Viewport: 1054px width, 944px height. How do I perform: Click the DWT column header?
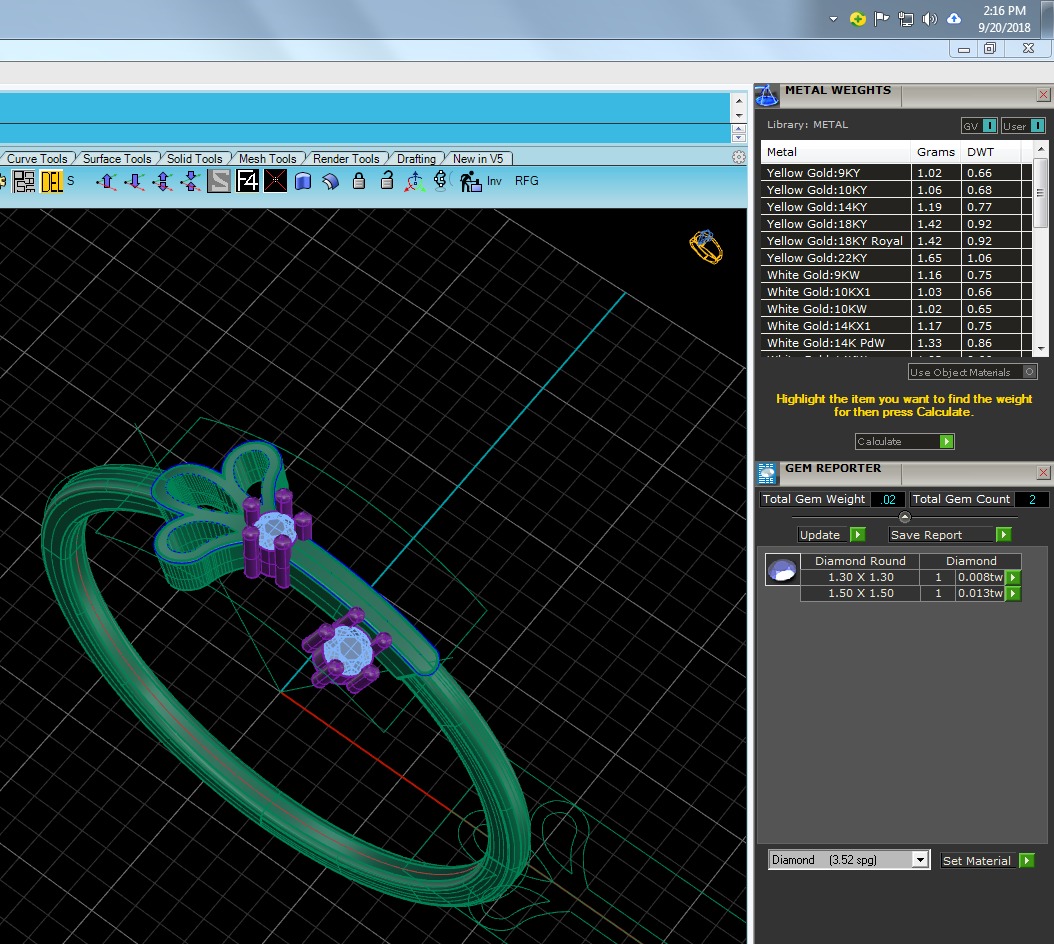point(991,152)
